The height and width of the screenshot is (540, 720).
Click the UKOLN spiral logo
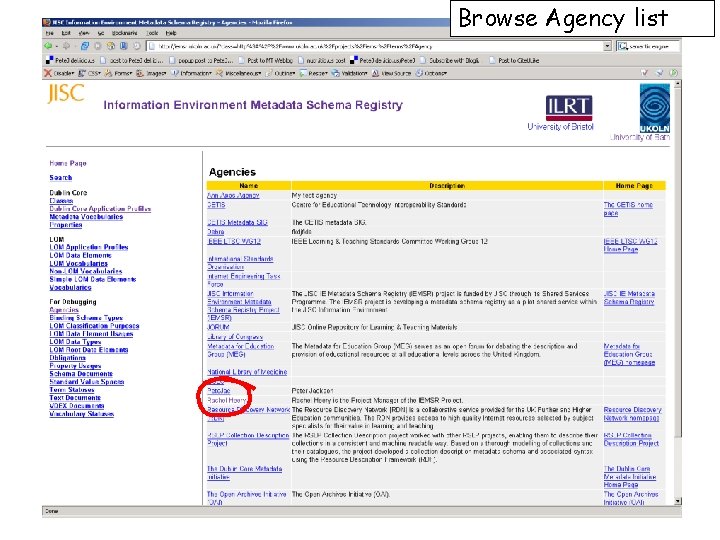tap(655, 108)
